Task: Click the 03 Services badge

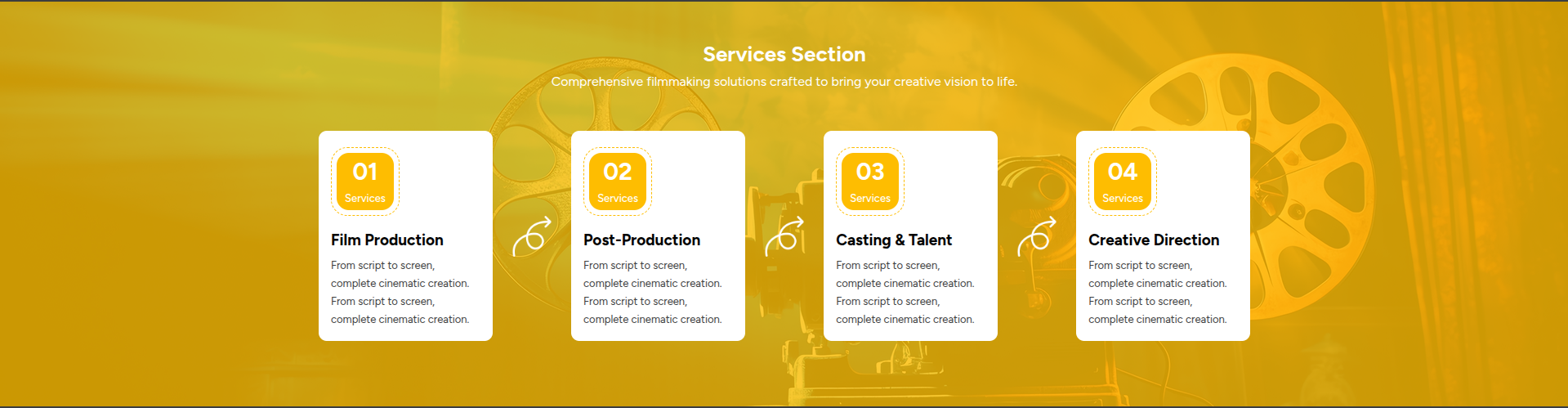Action: pos(869,182)
